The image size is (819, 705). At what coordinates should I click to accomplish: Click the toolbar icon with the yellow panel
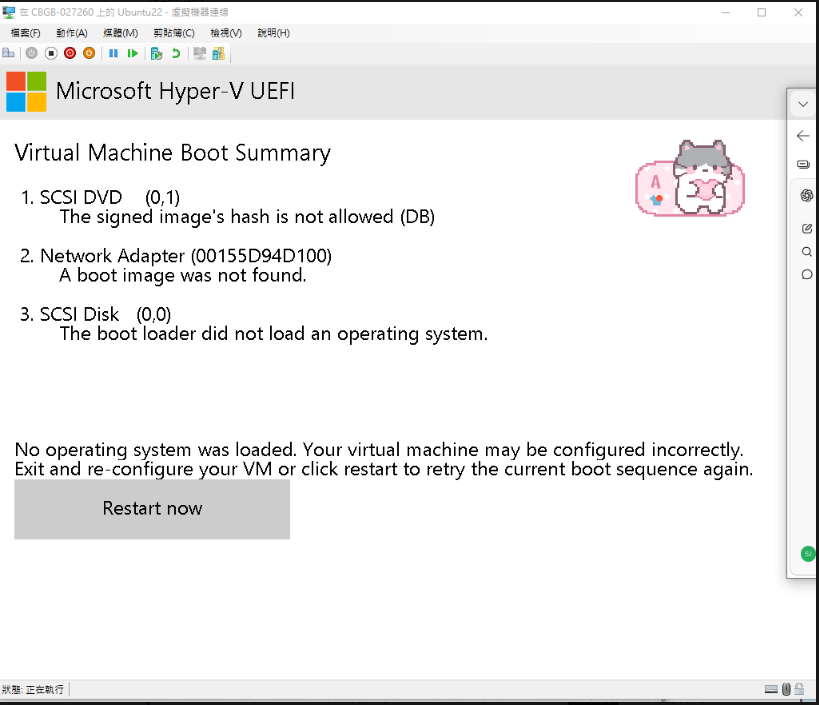[218, 53]
